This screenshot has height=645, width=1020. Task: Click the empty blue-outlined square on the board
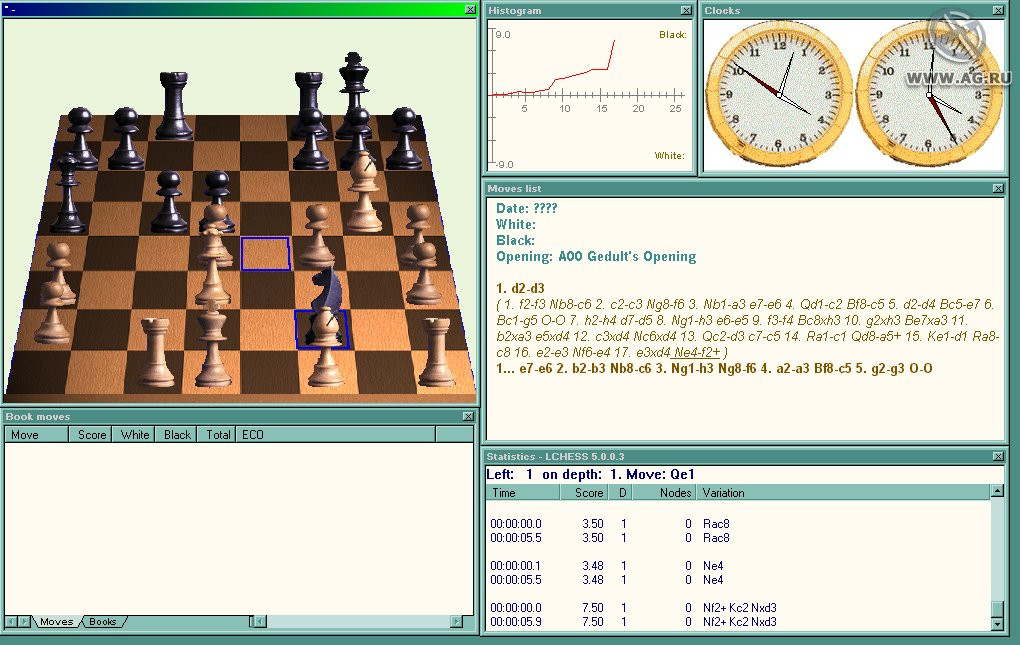click(x=265, y=254)
